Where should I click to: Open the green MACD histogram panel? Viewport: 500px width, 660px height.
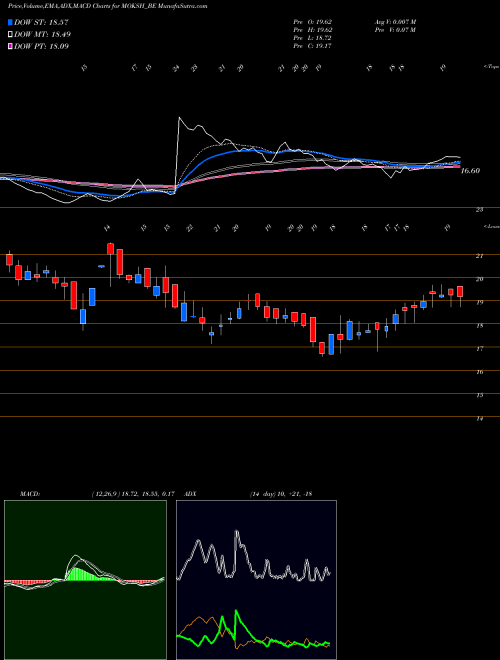85,580
